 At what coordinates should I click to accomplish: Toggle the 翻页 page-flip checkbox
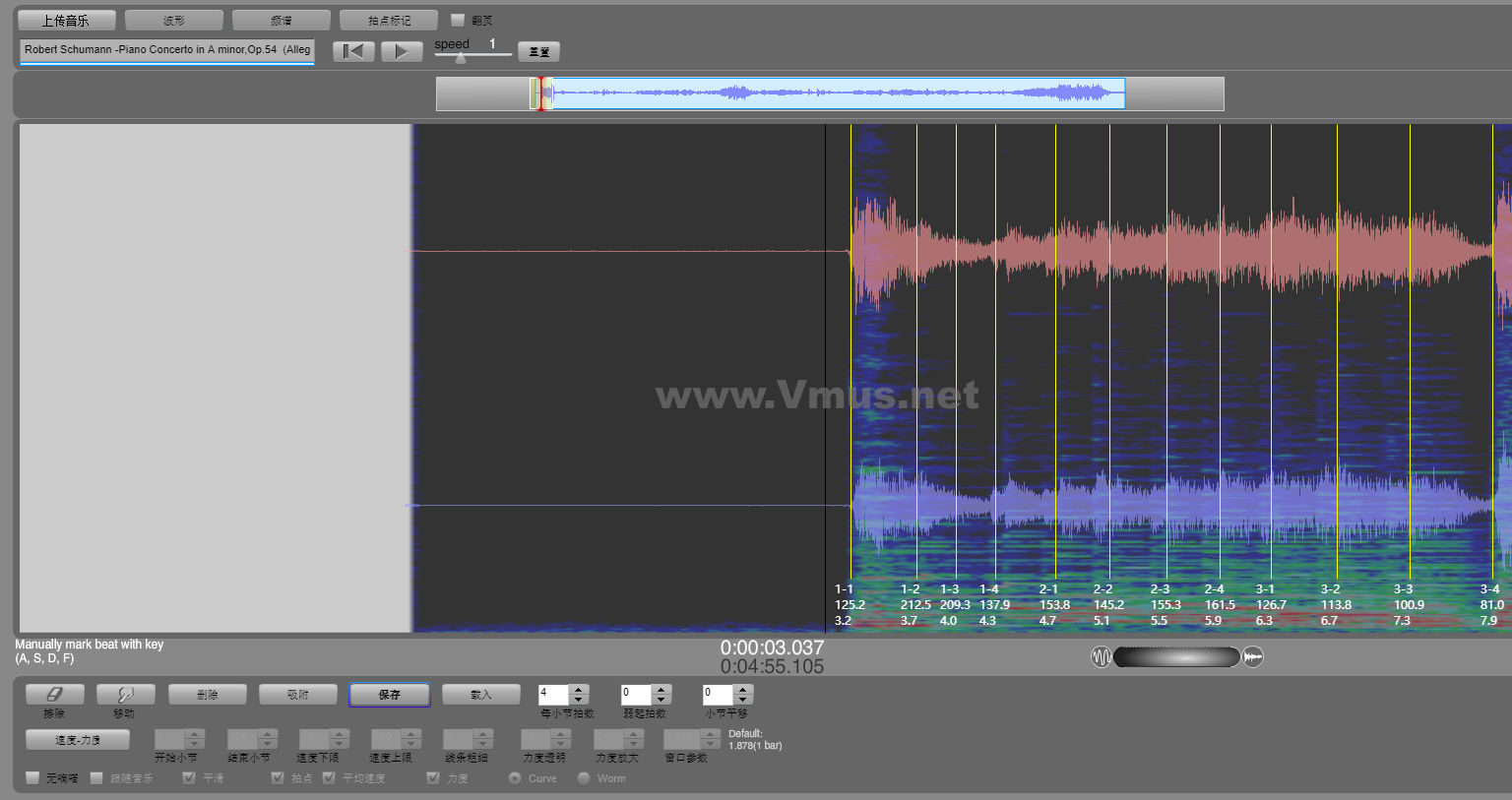pyautogui.click(x=458, y=20)
